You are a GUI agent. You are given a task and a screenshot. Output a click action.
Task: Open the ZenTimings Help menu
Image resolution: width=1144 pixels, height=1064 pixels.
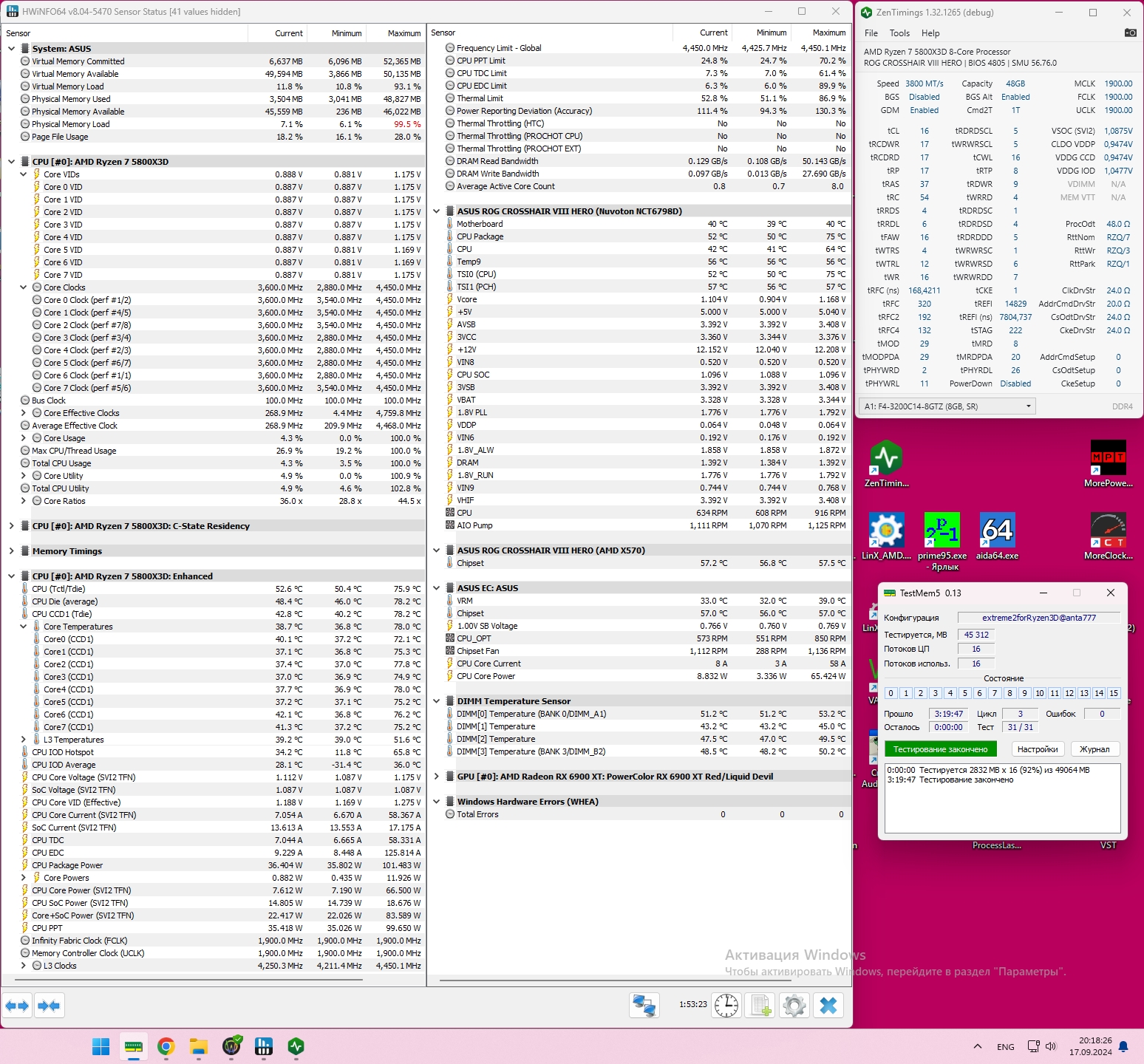point(930,33)
